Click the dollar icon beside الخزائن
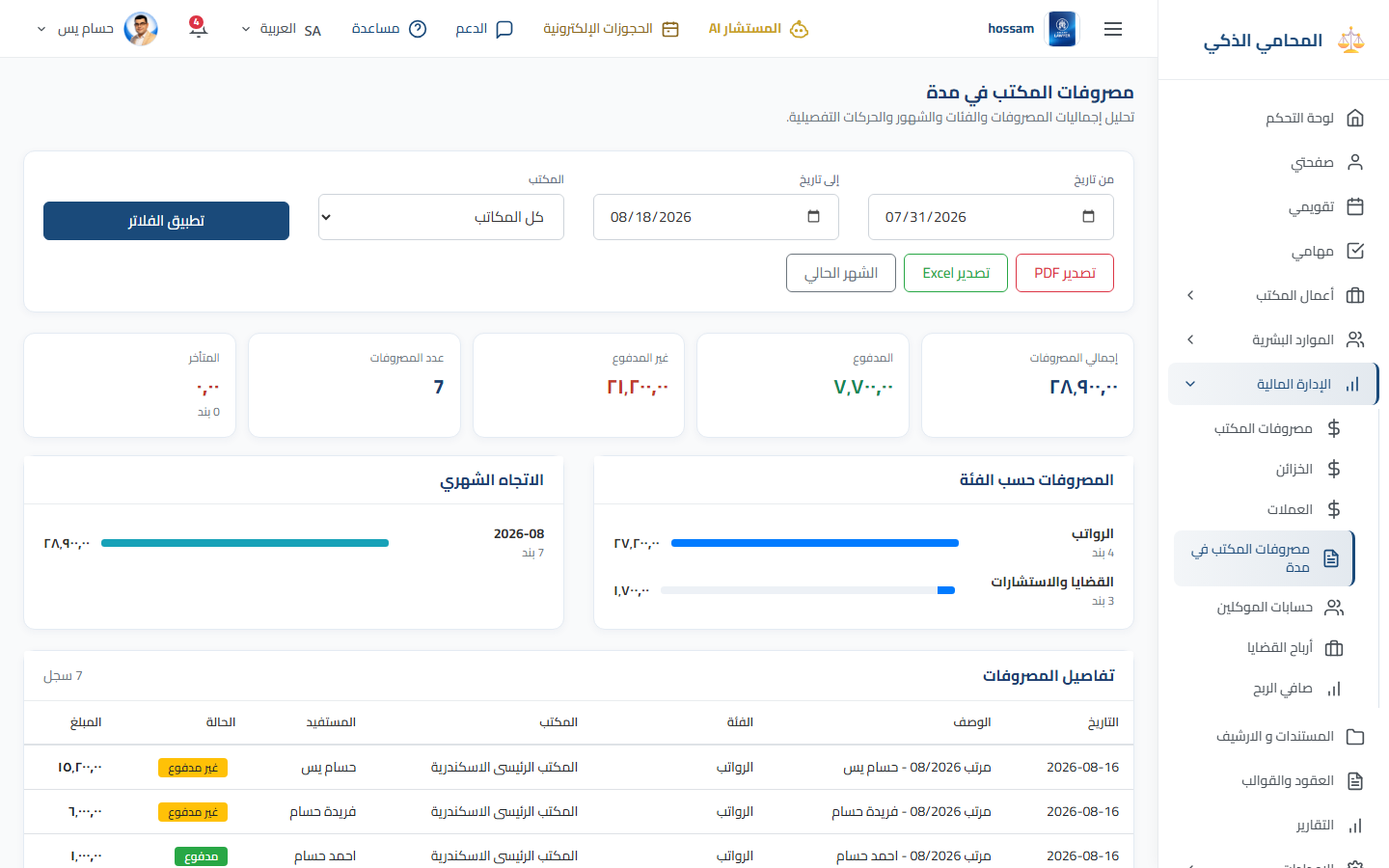 click(x=1334, y=469)
